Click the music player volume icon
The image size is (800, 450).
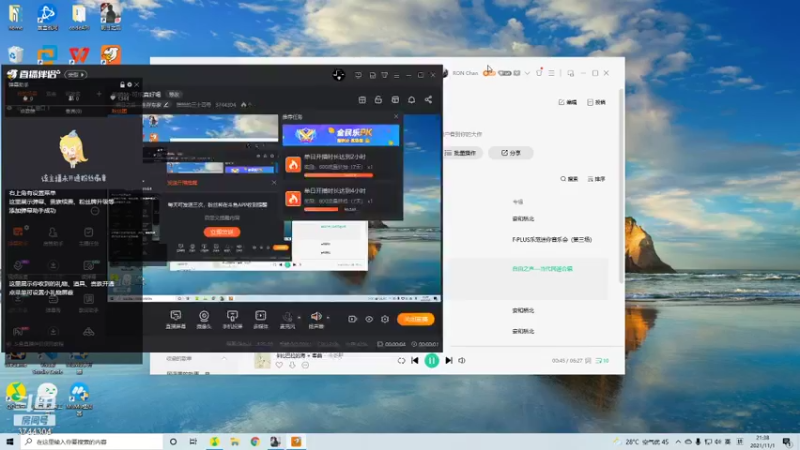[462, 361]
